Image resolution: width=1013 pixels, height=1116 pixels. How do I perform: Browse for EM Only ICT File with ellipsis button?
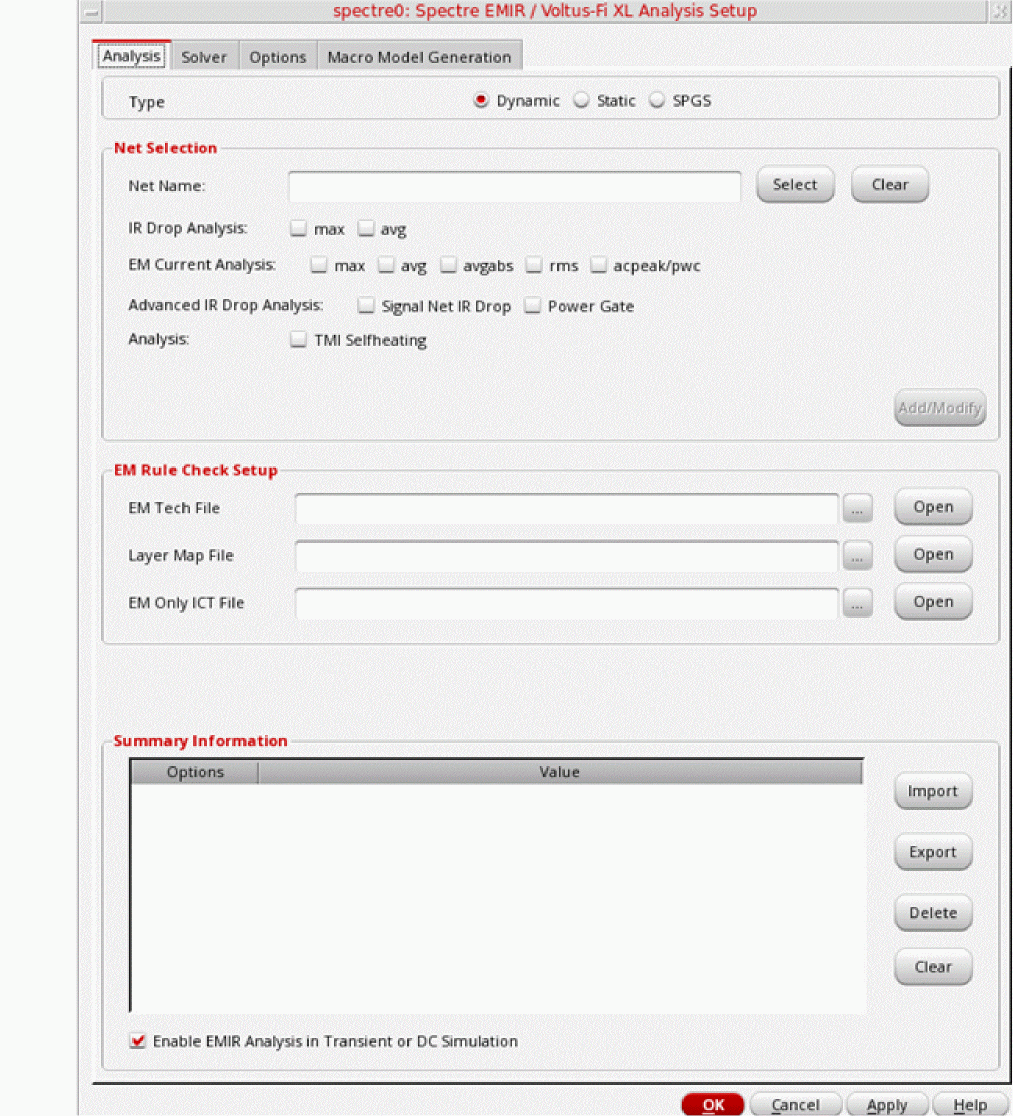858,604
